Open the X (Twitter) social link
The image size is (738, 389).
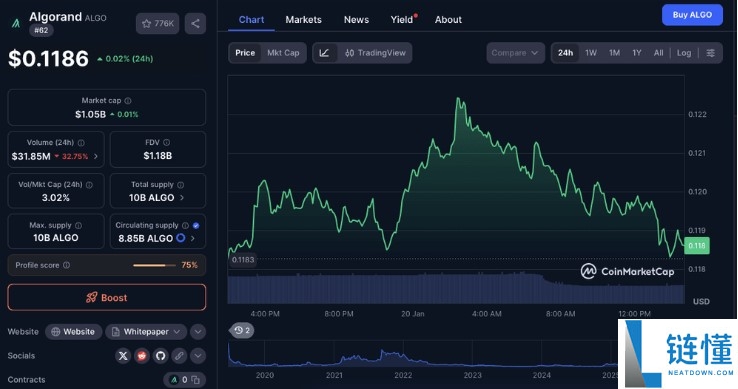point(123,356)
